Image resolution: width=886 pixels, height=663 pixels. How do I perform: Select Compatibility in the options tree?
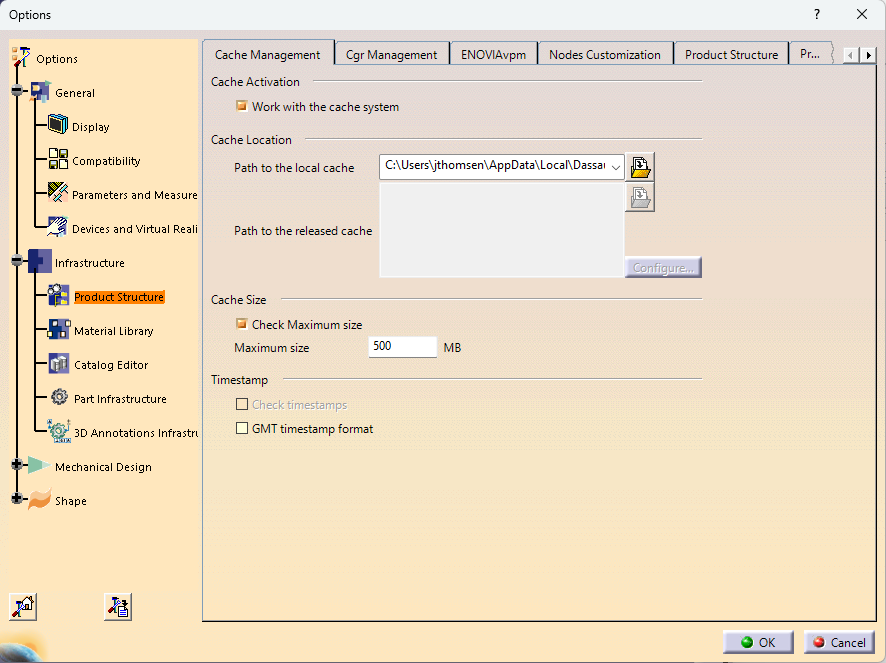coord(106,161)
